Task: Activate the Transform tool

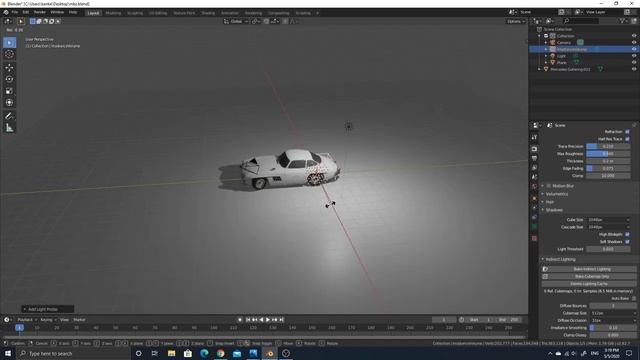Action: [9, 102]
